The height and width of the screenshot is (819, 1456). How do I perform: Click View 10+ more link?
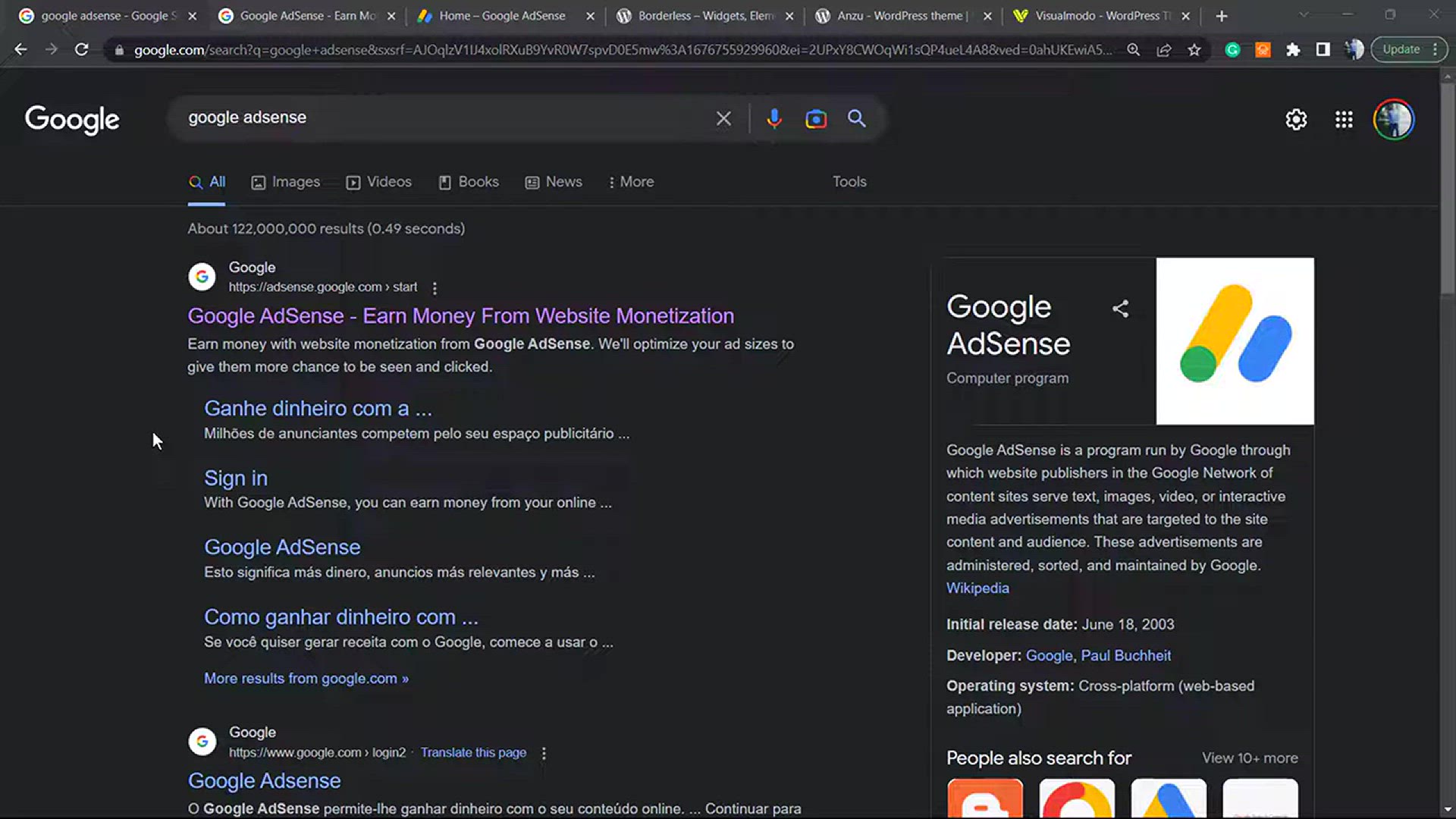point(1250,758)
